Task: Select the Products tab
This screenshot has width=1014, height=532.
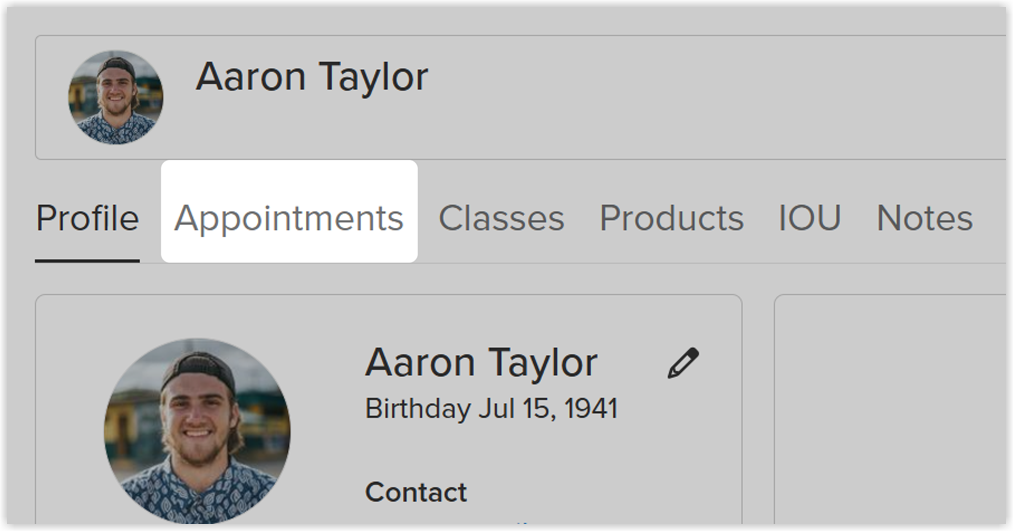Action: coord(671,218)
